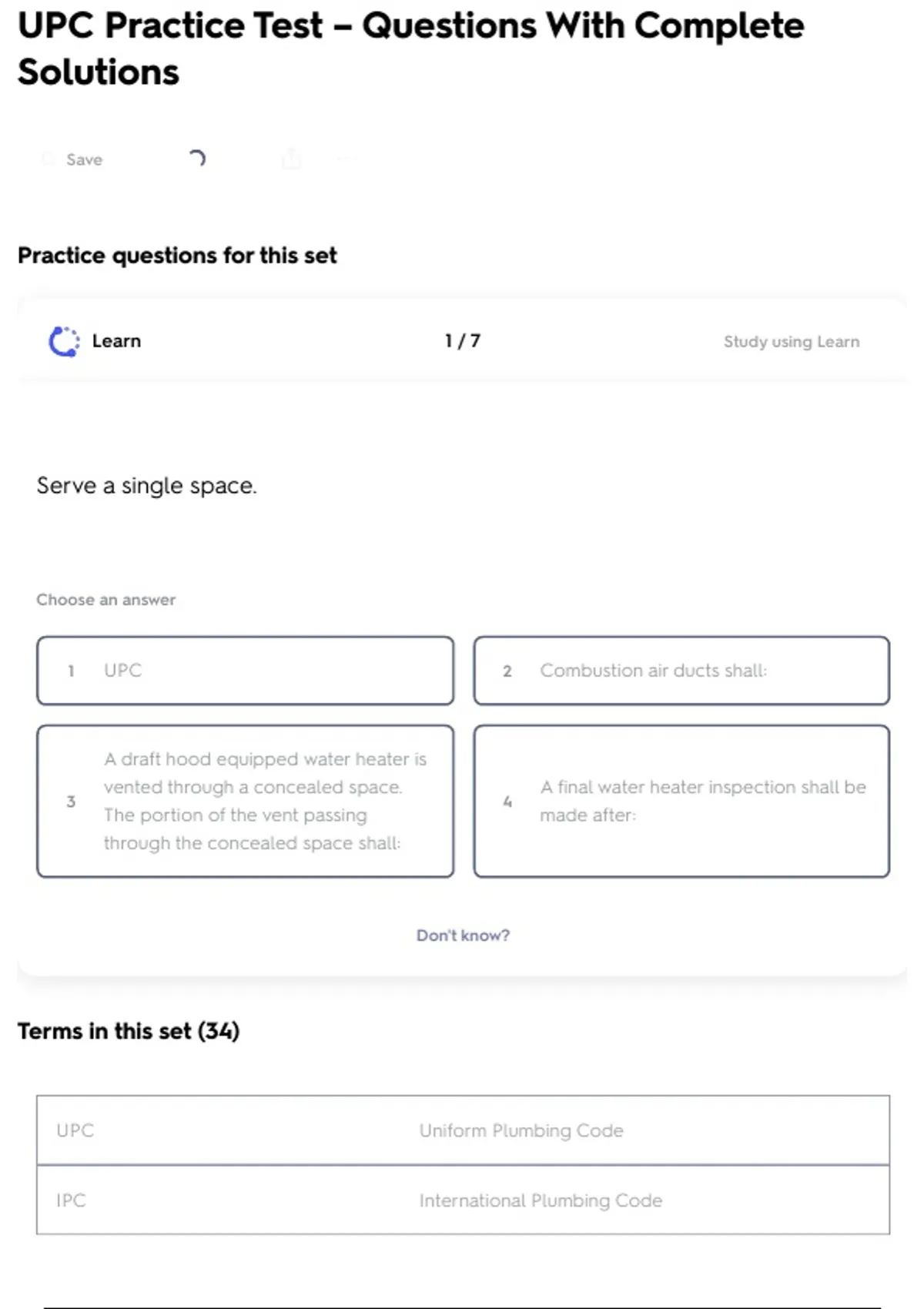
Task: Click the Study using Learn link
Action: [x=791, y=342]
